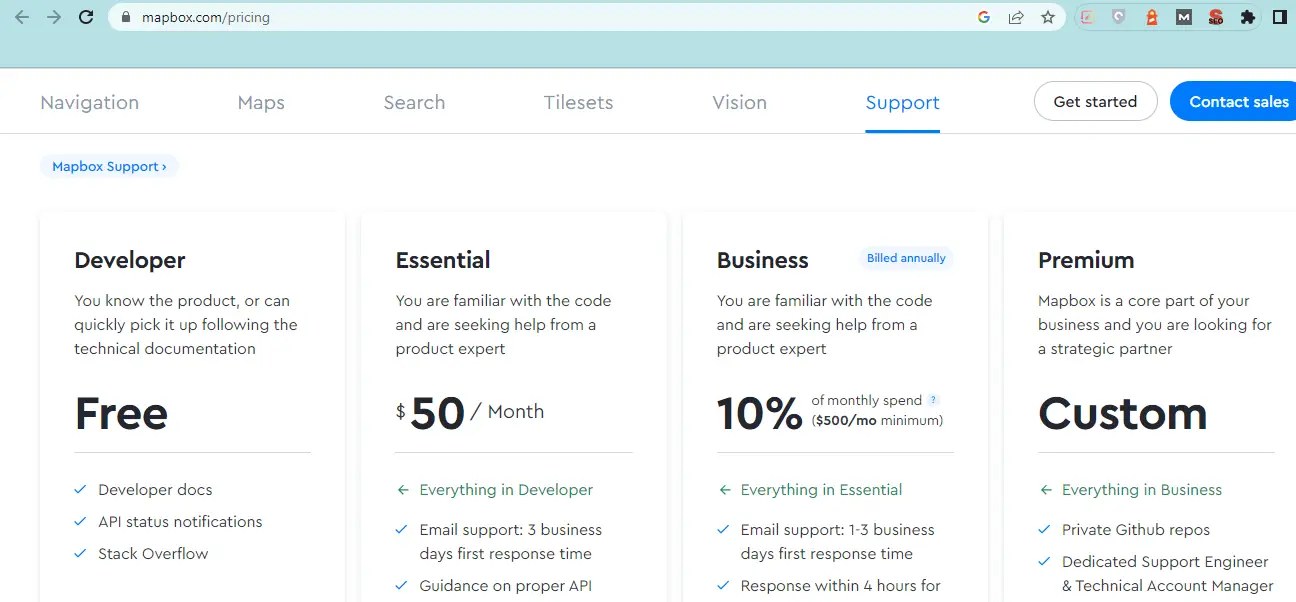Viewport: 1296px width, 602px height.
Task: Open the help tooltip next to monthly spend
Action: pyautogui.click(x=934, y=398)
